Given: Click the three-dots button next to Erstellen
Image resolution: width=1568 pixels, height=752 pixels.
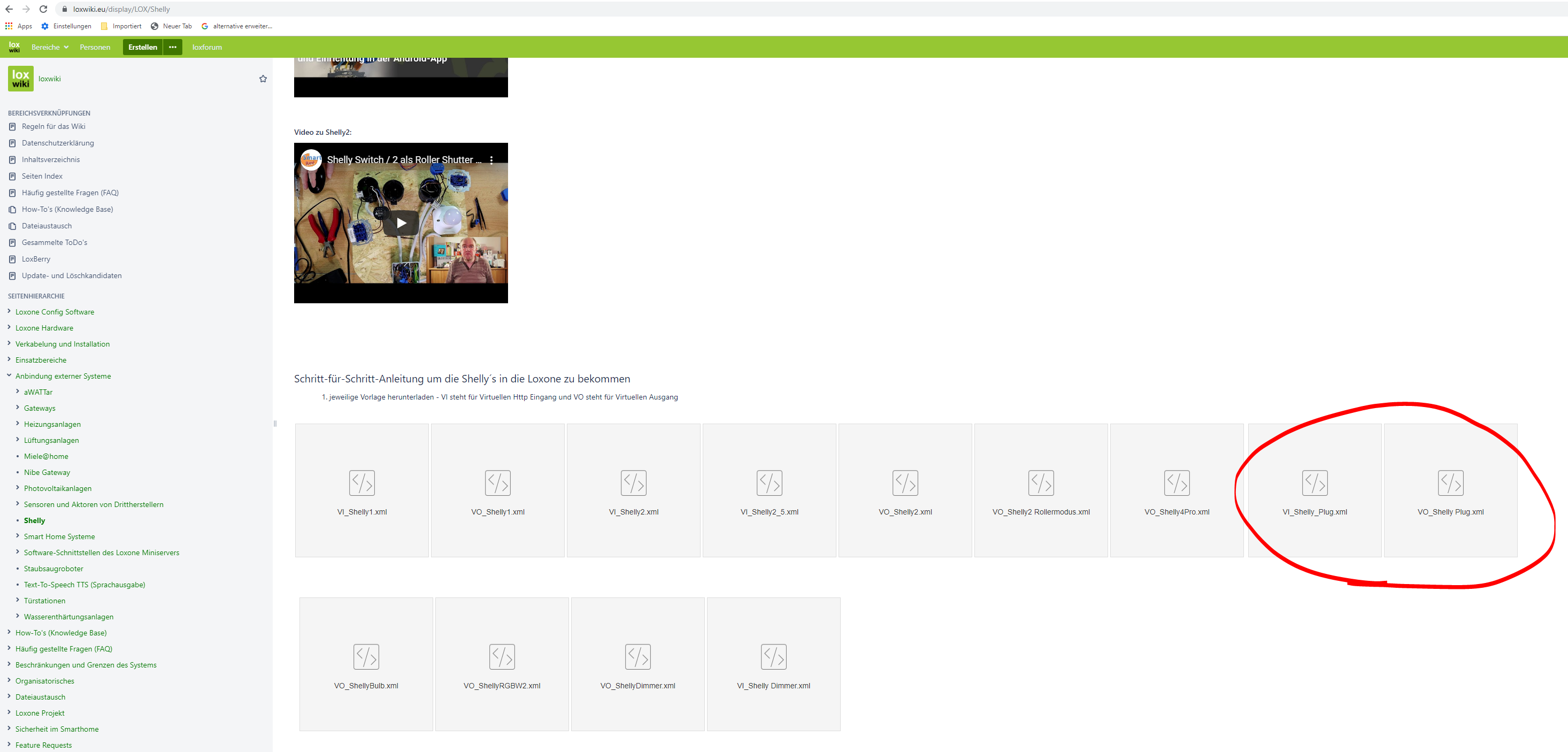Looking at the screenshot, I should 173,47.
